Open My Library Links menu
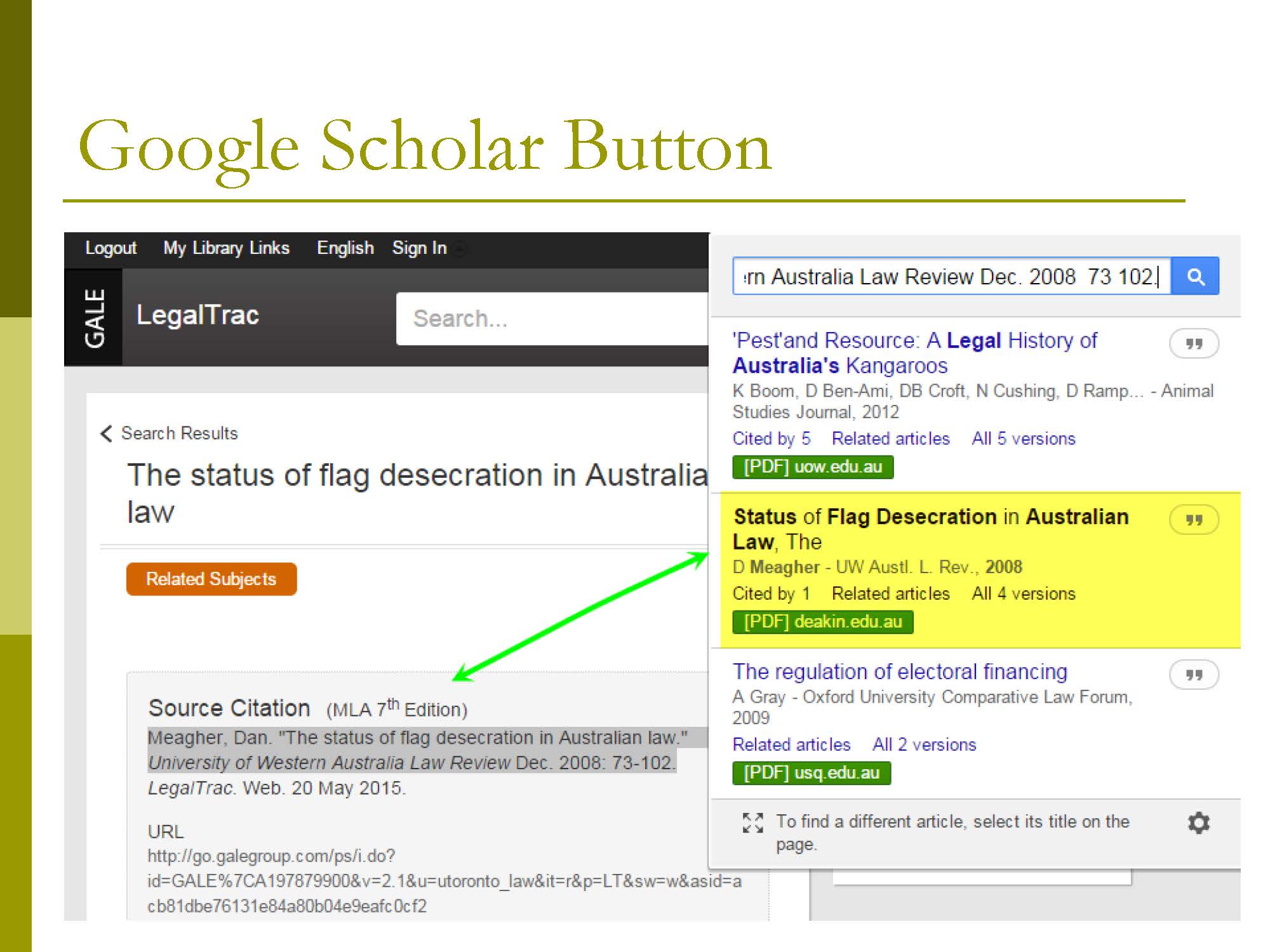The width and height of the screenshot is (1270, 952). (x=226, y=248)
